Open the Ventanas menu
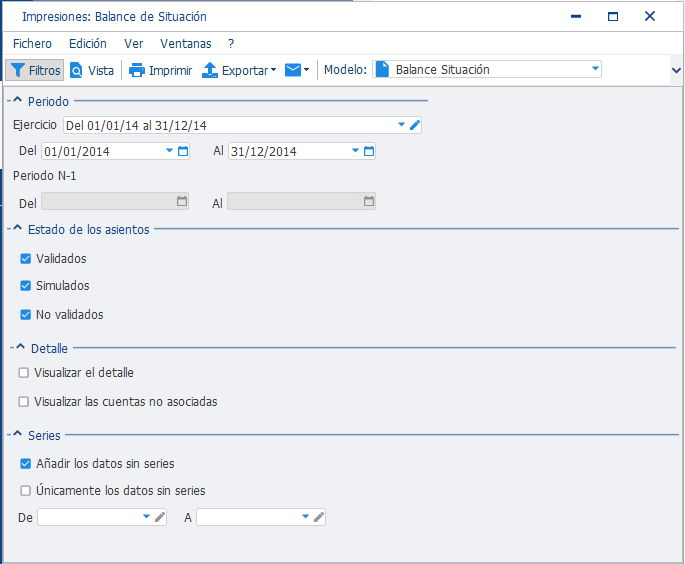Screen dimensions: 685x564 click(186, 44)
